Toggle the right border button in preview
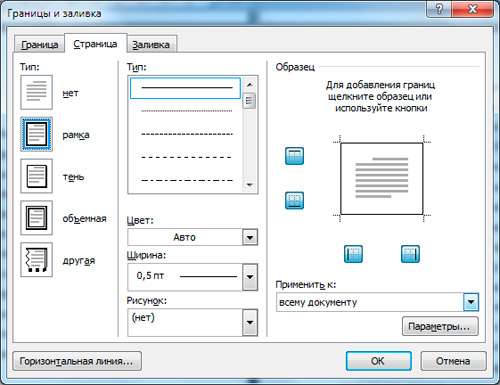500x385 pixels. (410, 254)
